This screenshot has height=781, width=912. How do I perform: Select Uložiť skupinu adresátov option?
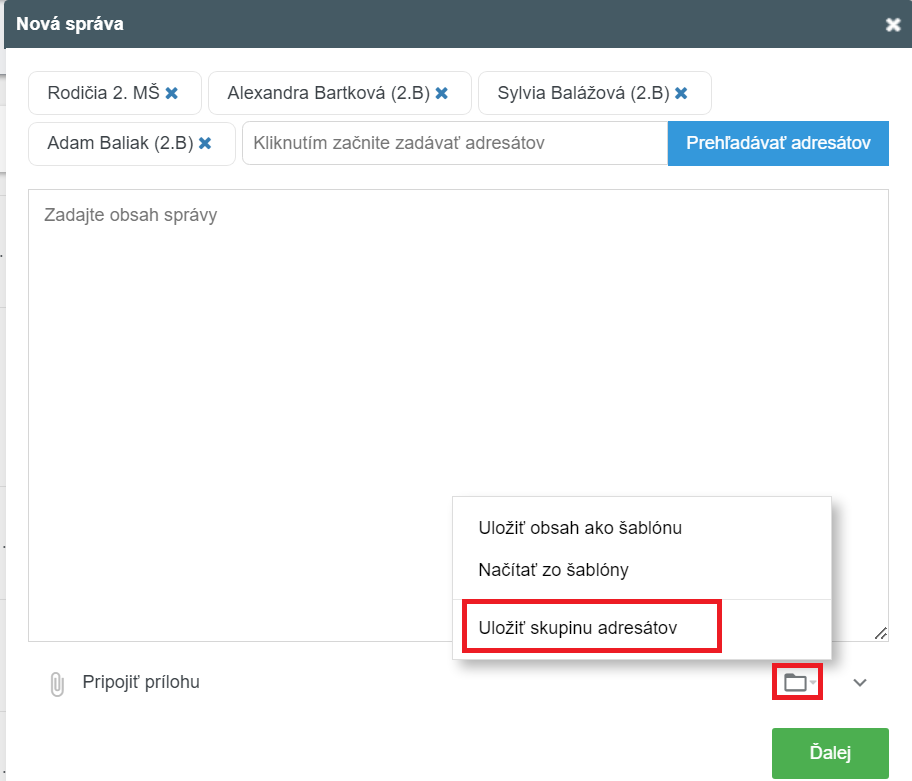578,628
